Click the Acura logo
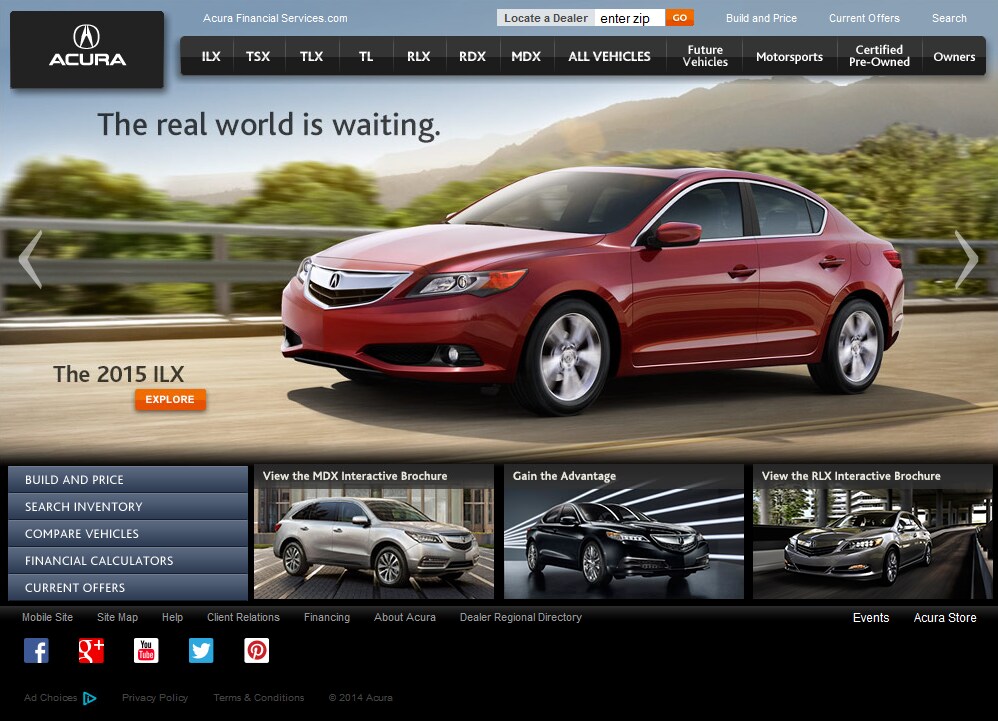Image resolution: width=998 pixels, height=721 pixels. [87, 49]
